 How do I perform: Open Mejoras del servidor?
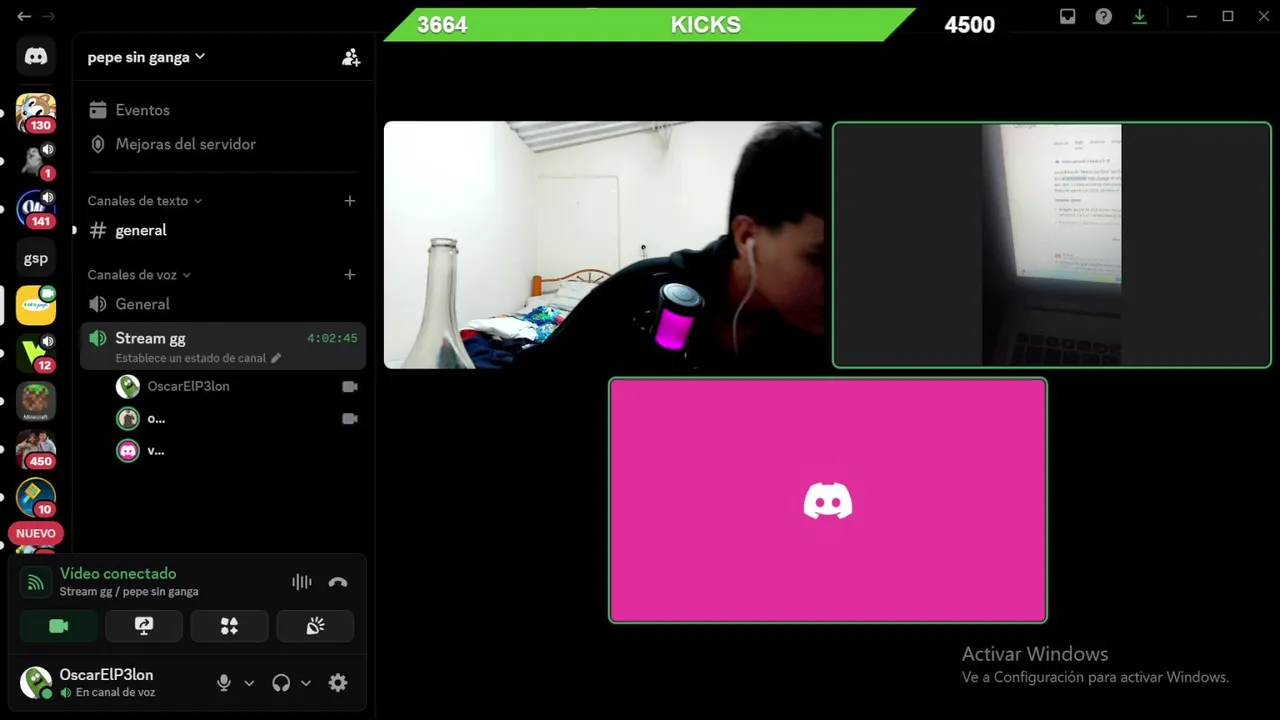pos(185,144)
